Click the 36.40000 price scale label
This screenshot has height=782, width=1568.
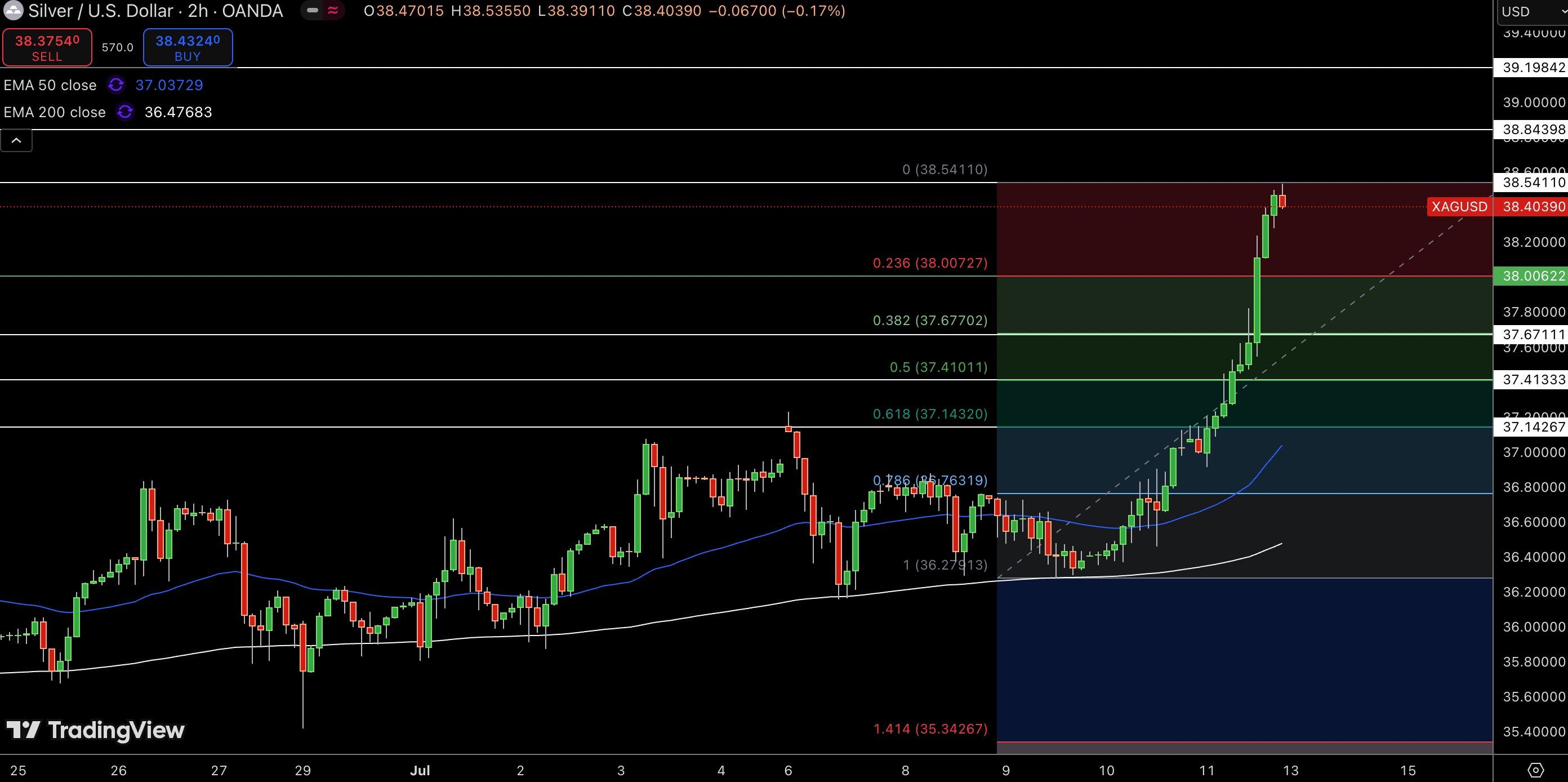coord(1533,557)
